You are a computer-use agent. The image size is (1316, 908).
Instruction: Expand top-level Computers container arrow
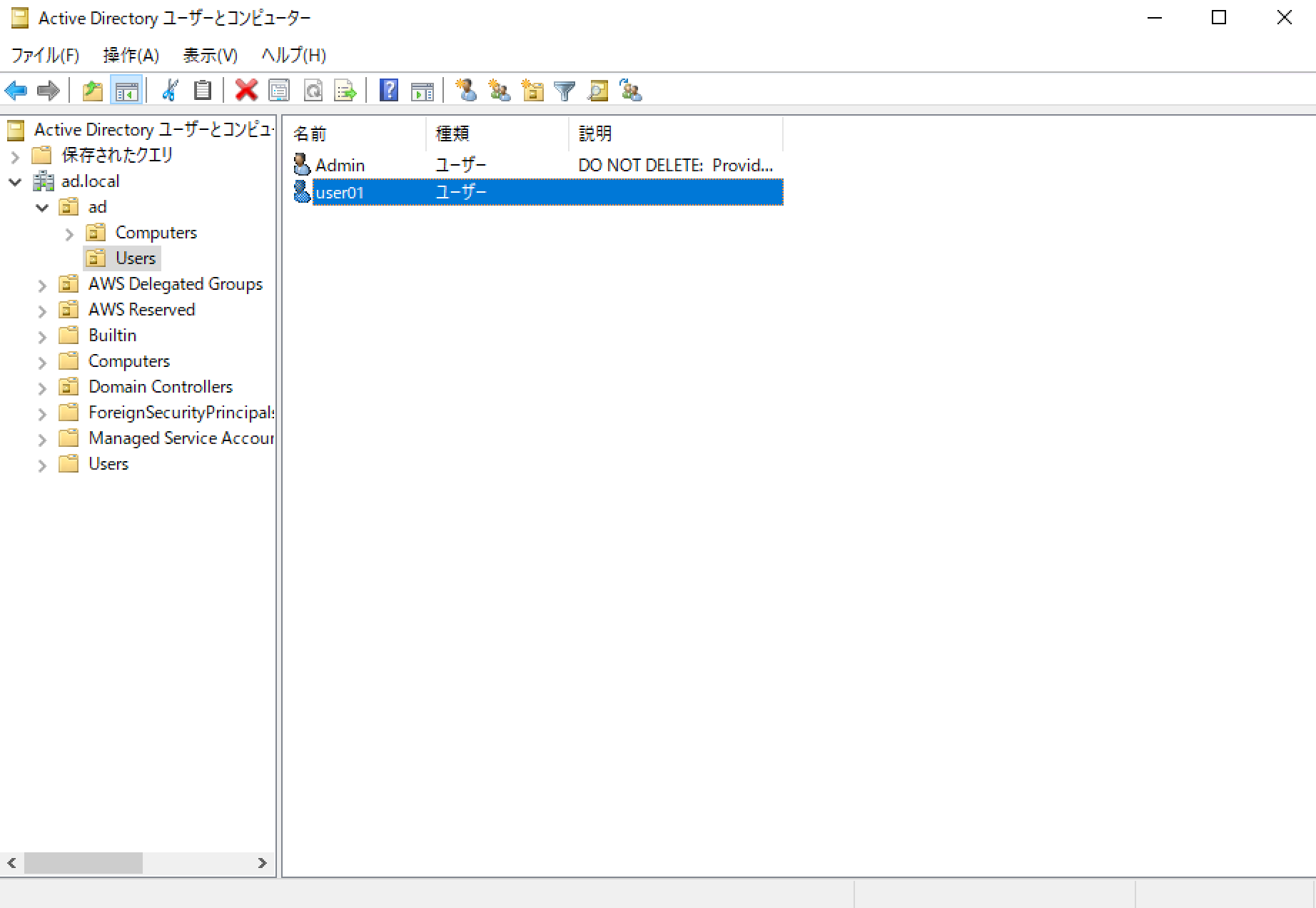pyautogui.click(x=42, y=363)
